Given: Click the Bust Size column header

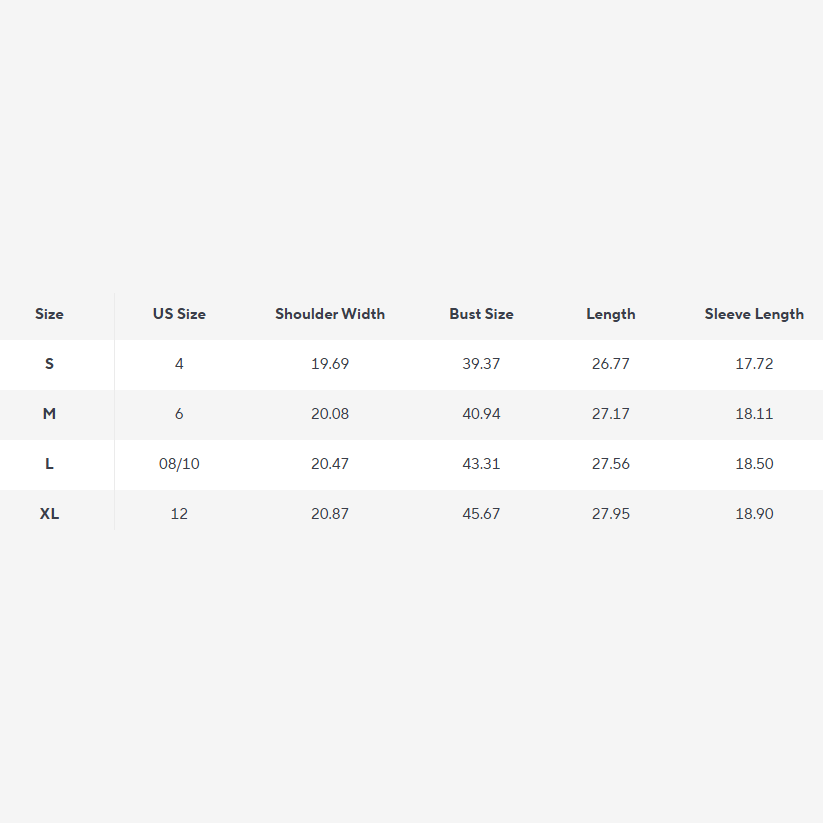Looking at the screenshot, I should pyautogui.click(x=481, y=314).
